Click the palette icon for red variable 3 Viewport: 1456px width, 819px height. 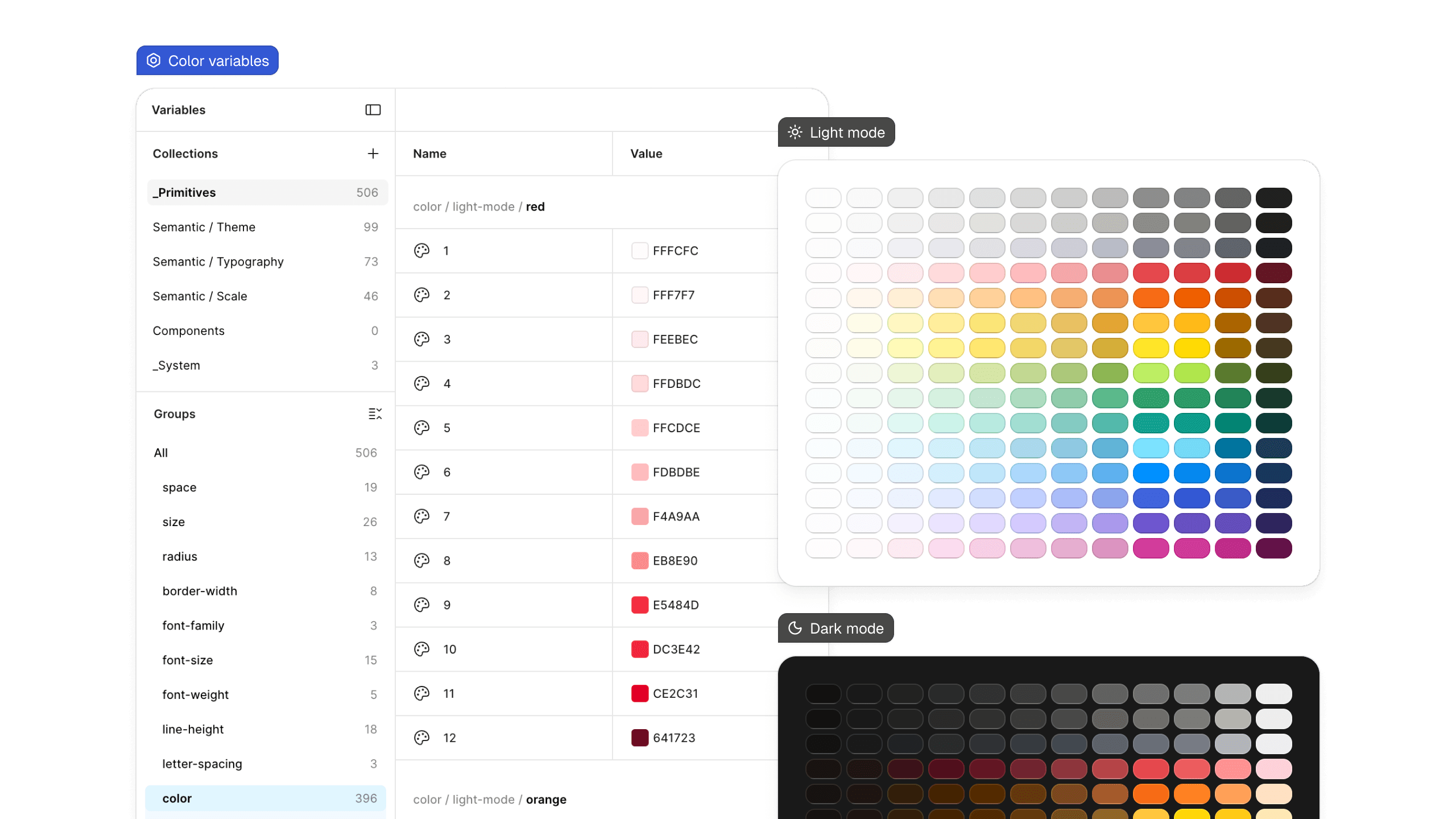point(422,340)
